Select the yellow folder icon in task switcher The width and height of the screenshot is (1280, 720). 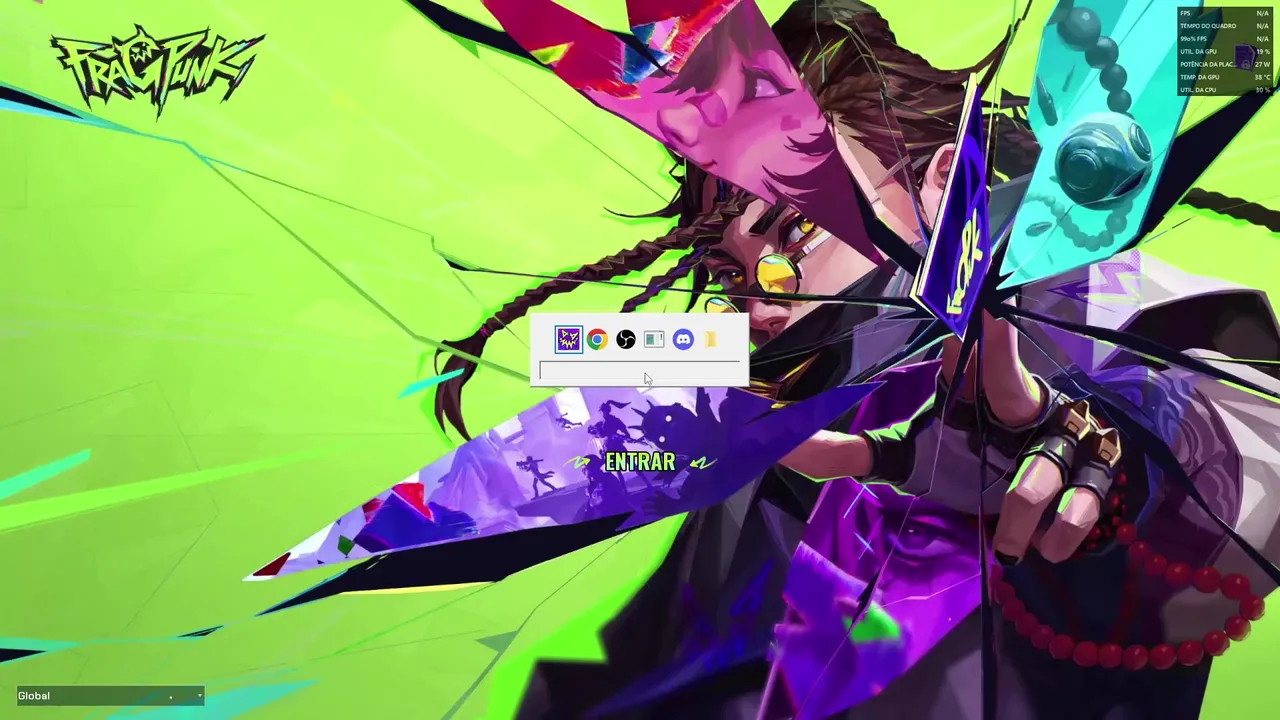[711, 340]
